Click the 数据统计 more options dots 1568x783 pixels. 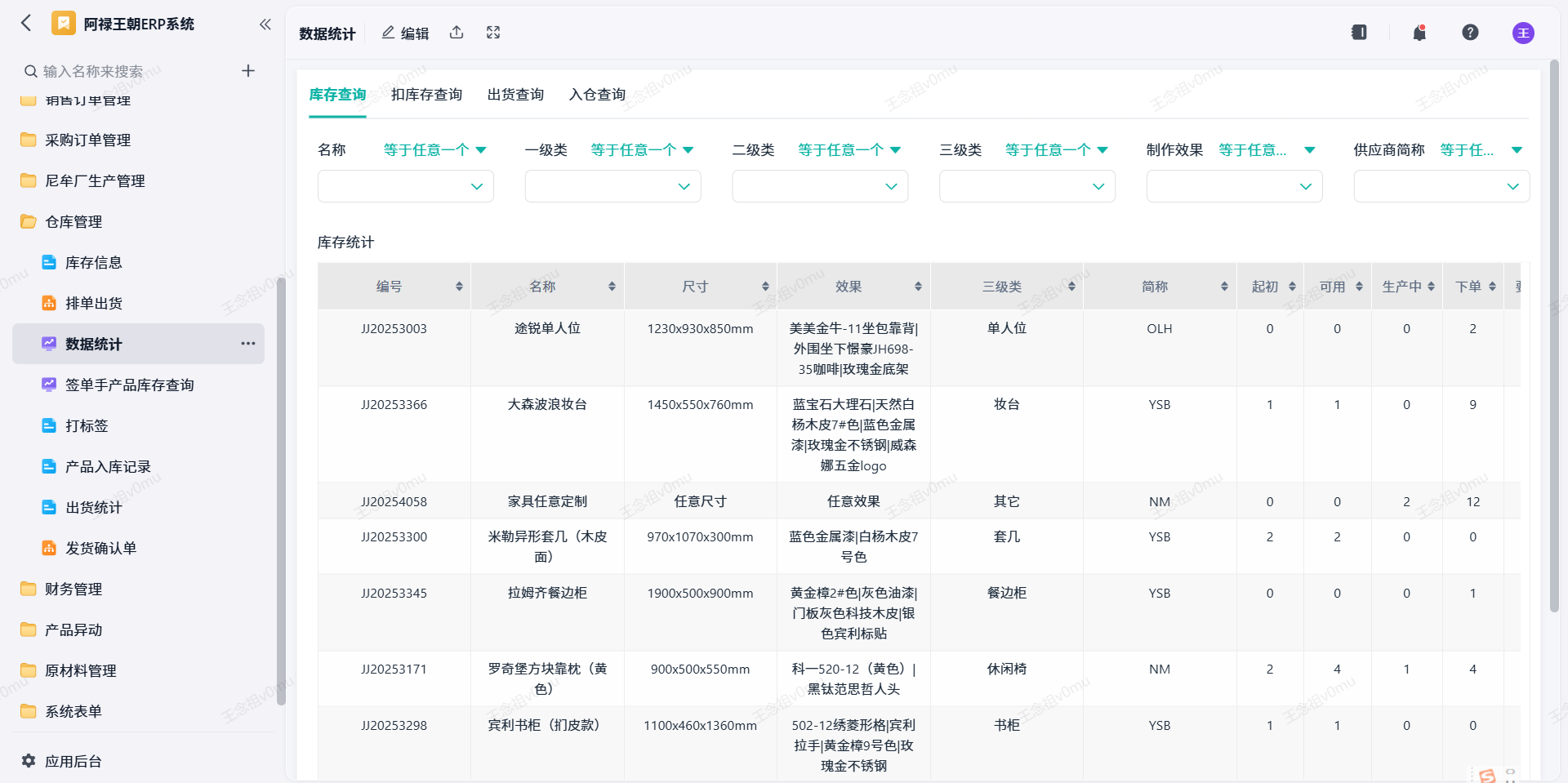[248, 344]
